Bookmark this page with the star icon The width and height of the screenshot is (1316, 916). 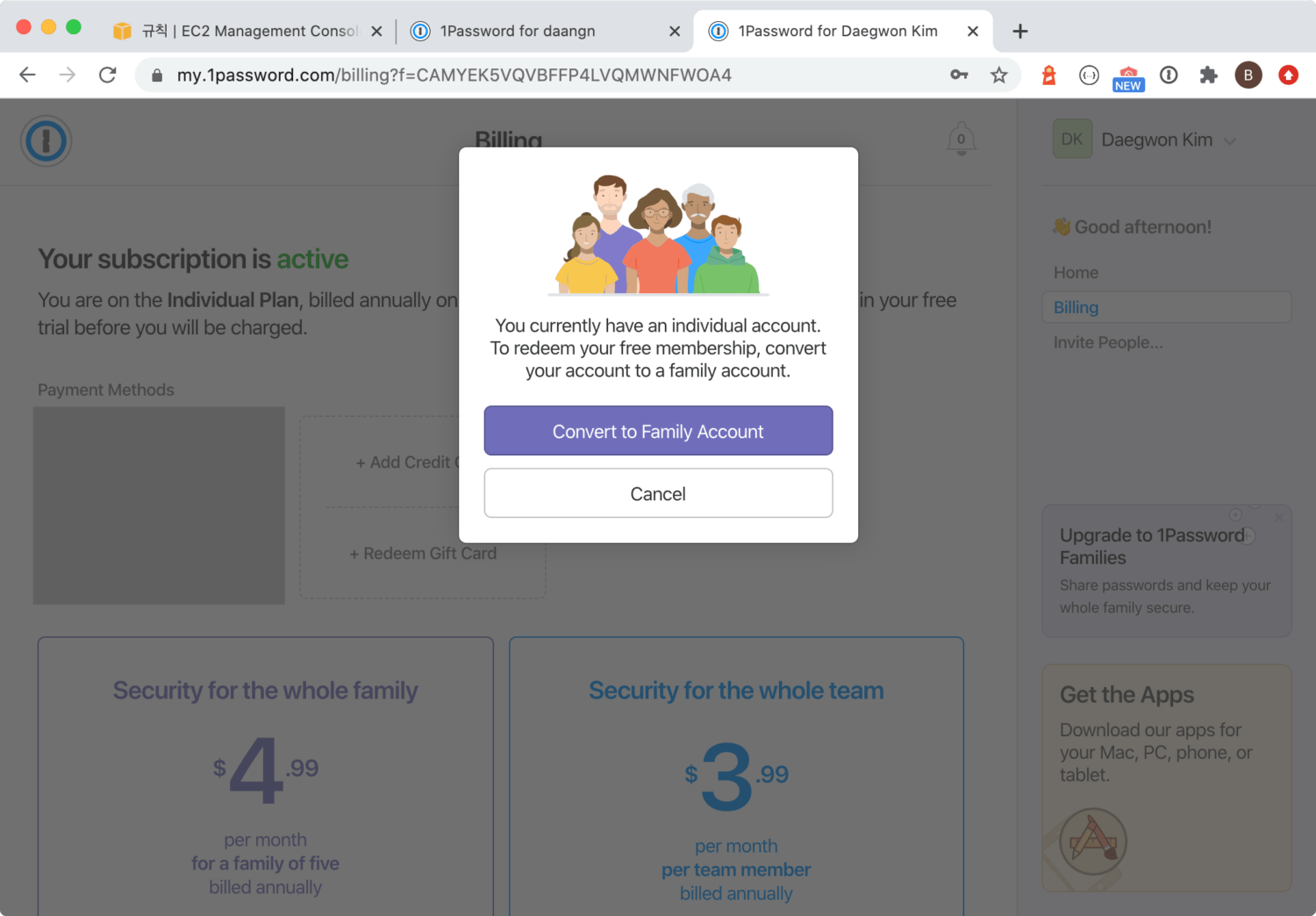[x=998, y=75]
